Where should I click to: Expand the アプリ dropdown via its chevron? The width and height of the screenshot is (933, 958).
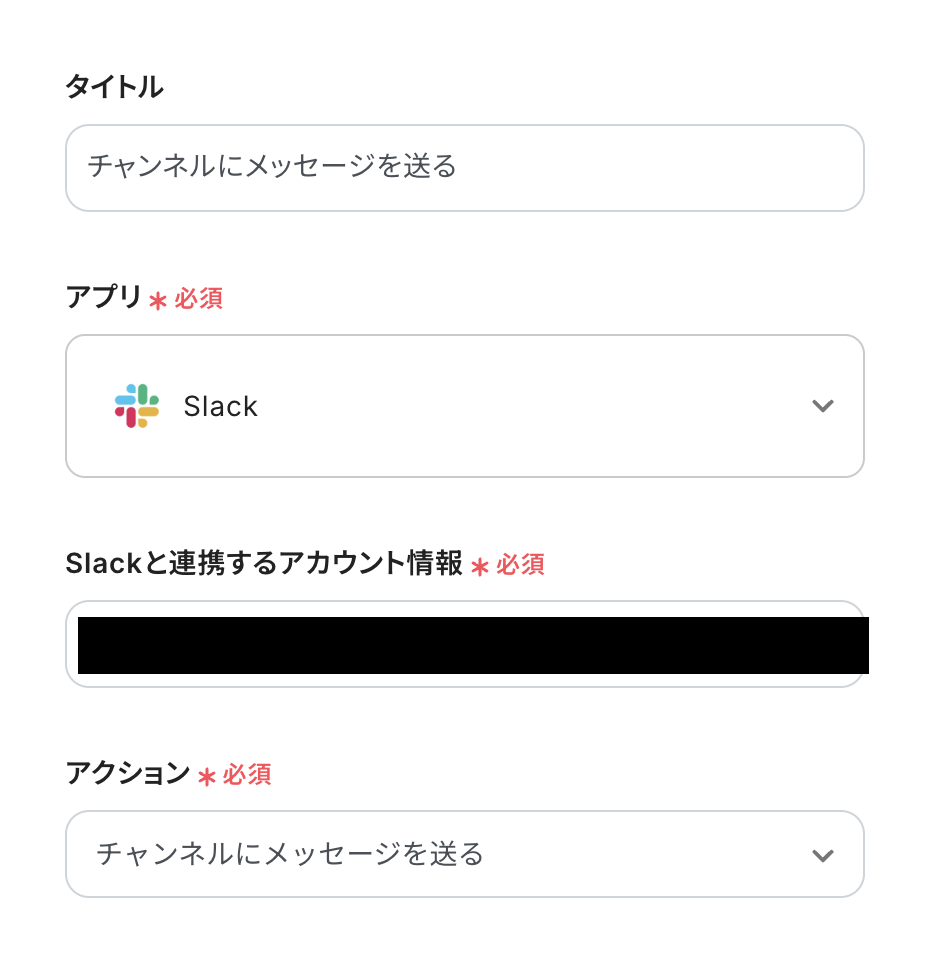coord(822,406)
